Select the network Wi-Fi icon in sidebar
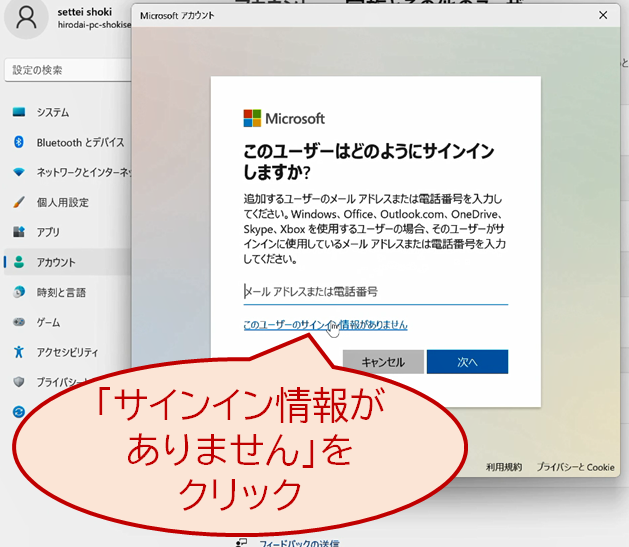The height and width of the screenshot is (547, 629). pyautogui.click(x=19, y=172)
